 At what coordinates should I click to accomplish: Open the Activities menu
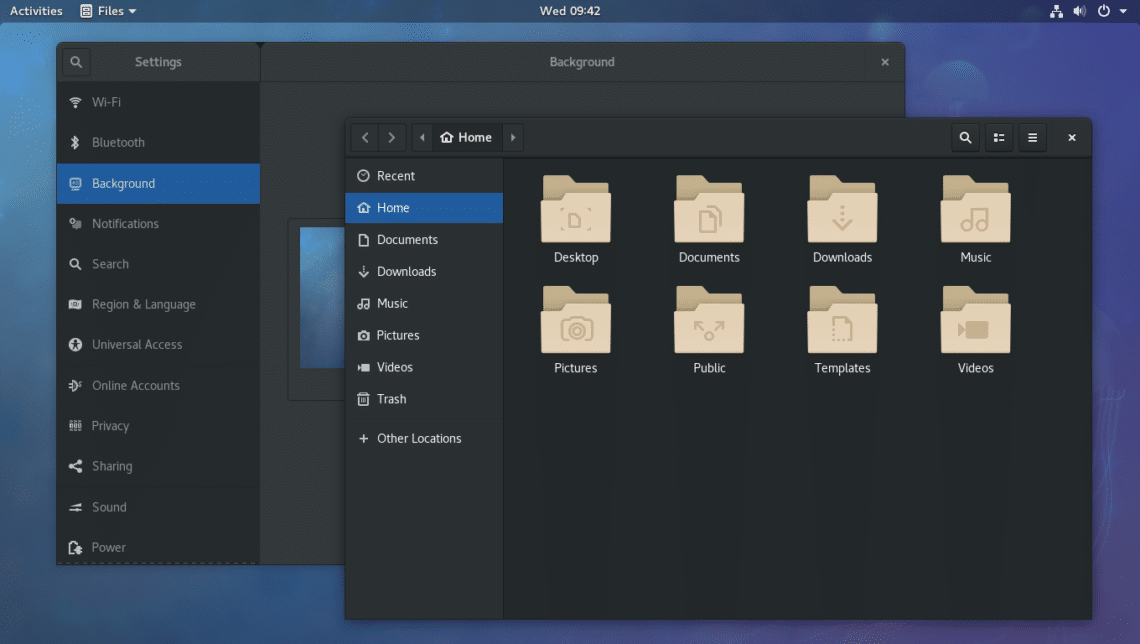pos(35,11)
